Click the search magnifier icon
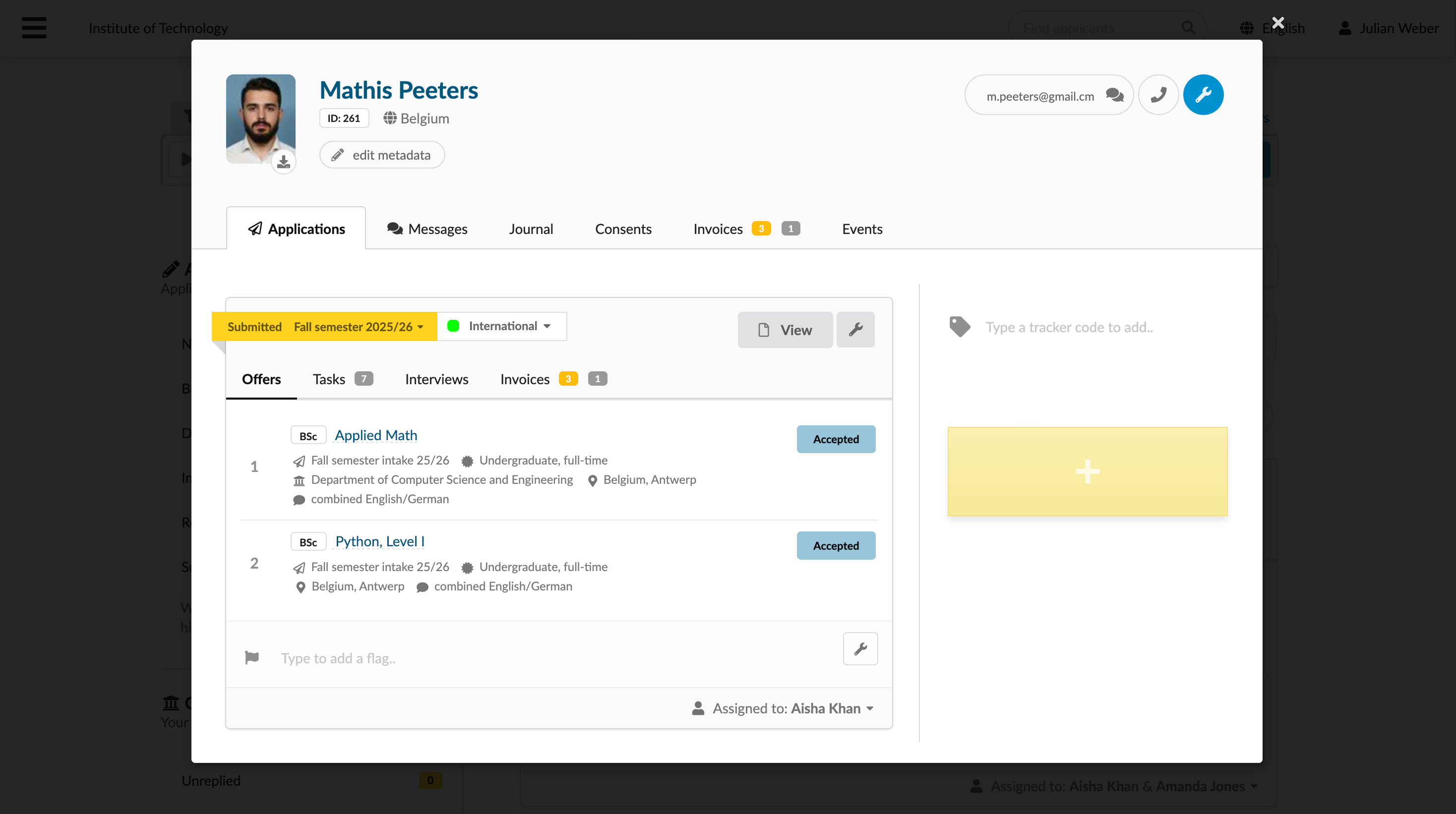The width and height of the screenshot is (1456, 814). click(x=1188, y=28)
